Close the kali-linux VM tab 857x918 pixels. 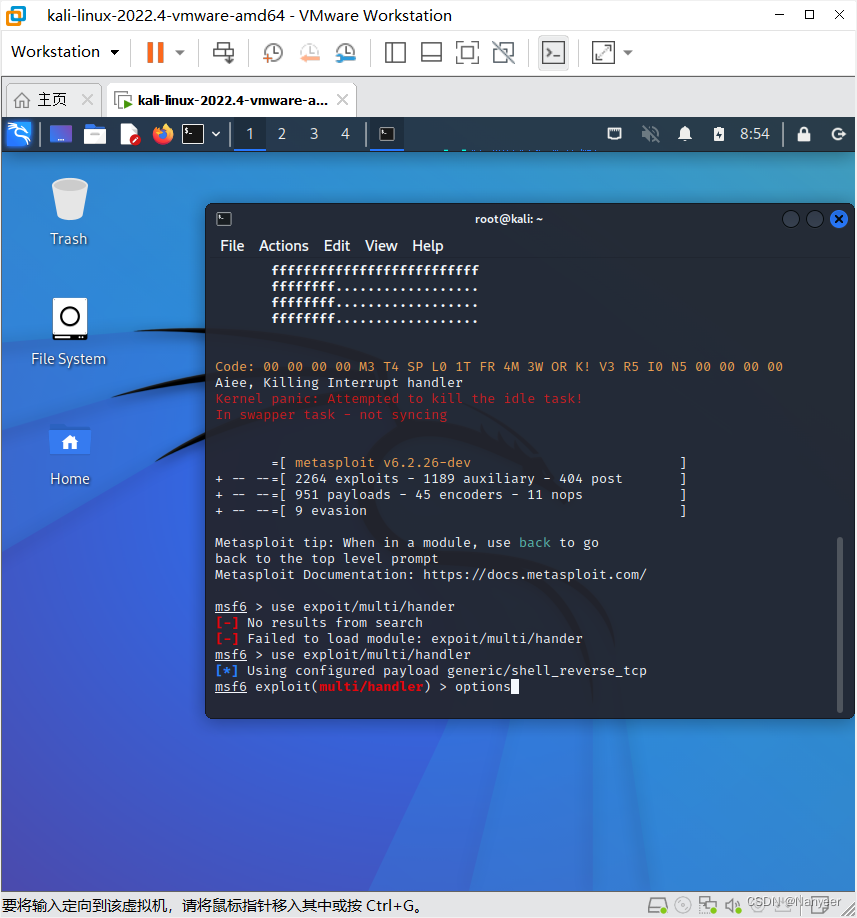(342, 100)
